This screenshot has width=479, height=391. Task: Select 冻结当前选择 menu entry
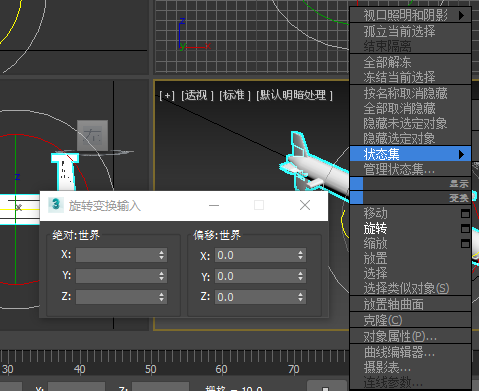410,77
